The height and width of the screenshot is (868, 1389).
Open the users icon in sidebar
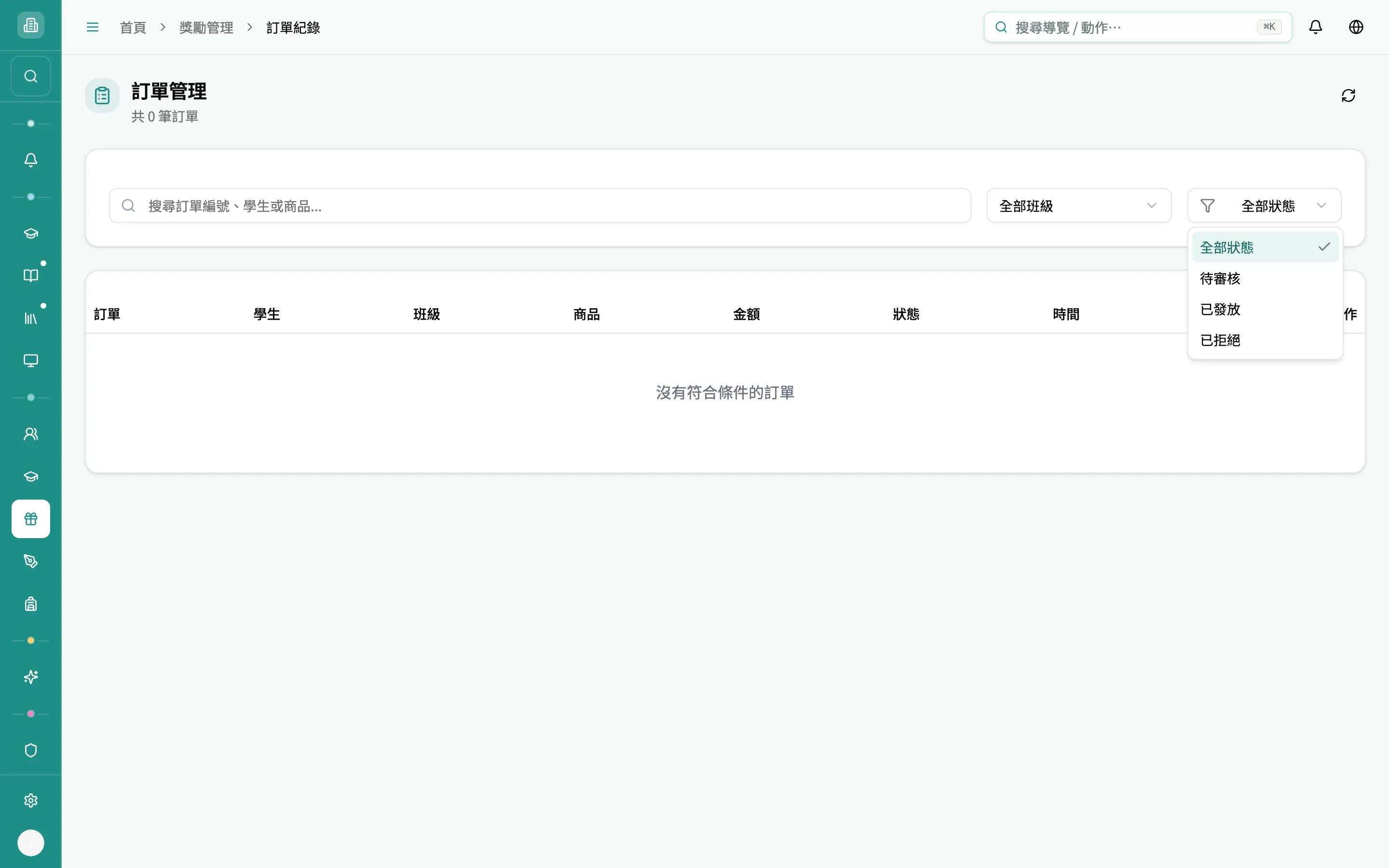click(30, 434)
